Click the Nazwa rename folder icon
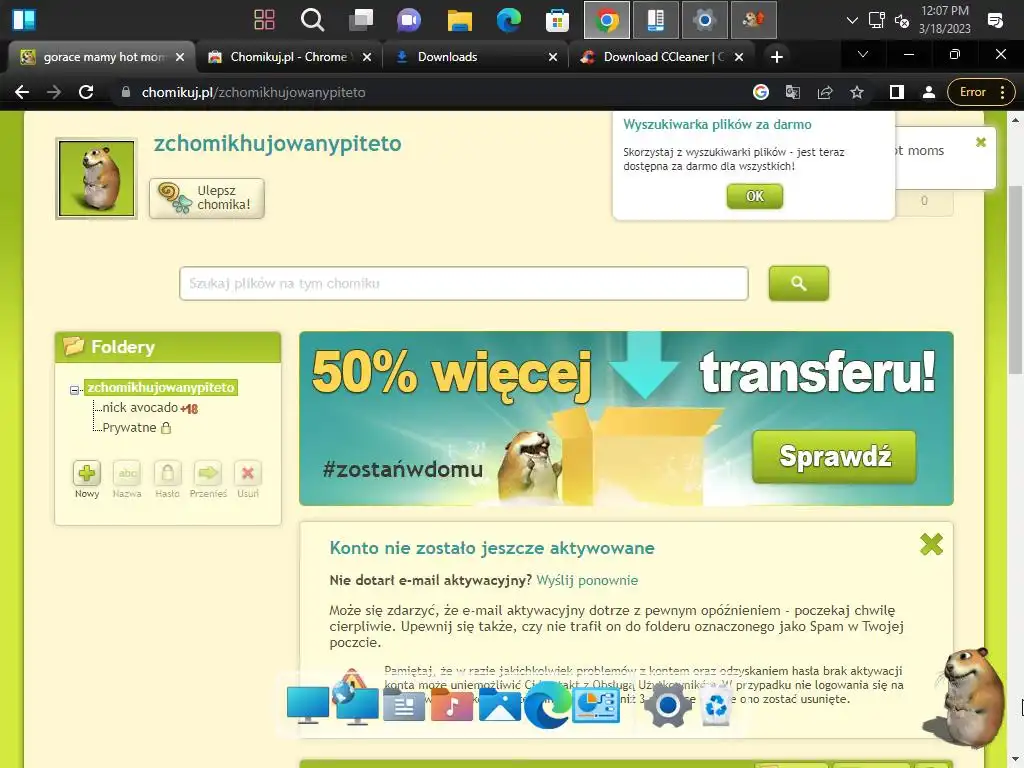 pyautogui.click(x=127, y=480)
